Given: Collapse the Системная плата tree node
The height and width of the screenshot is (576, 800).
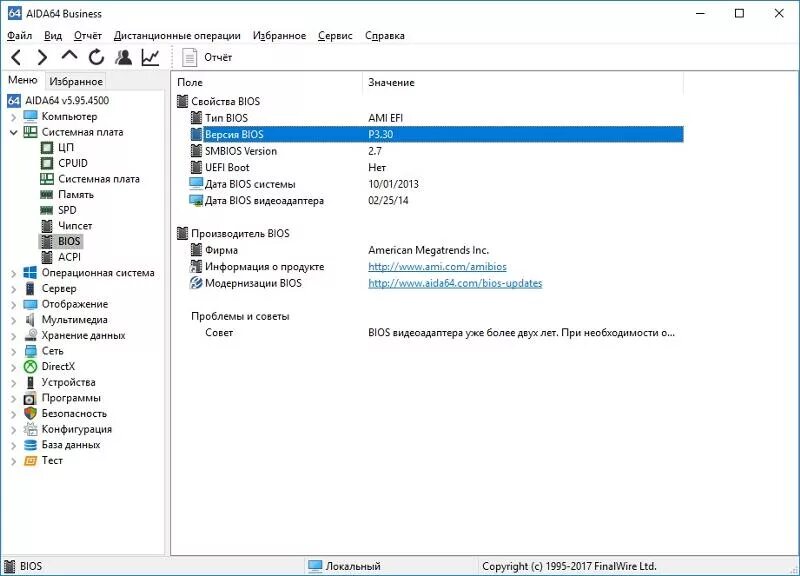Looking at the screenshot, I should [13, 133].
